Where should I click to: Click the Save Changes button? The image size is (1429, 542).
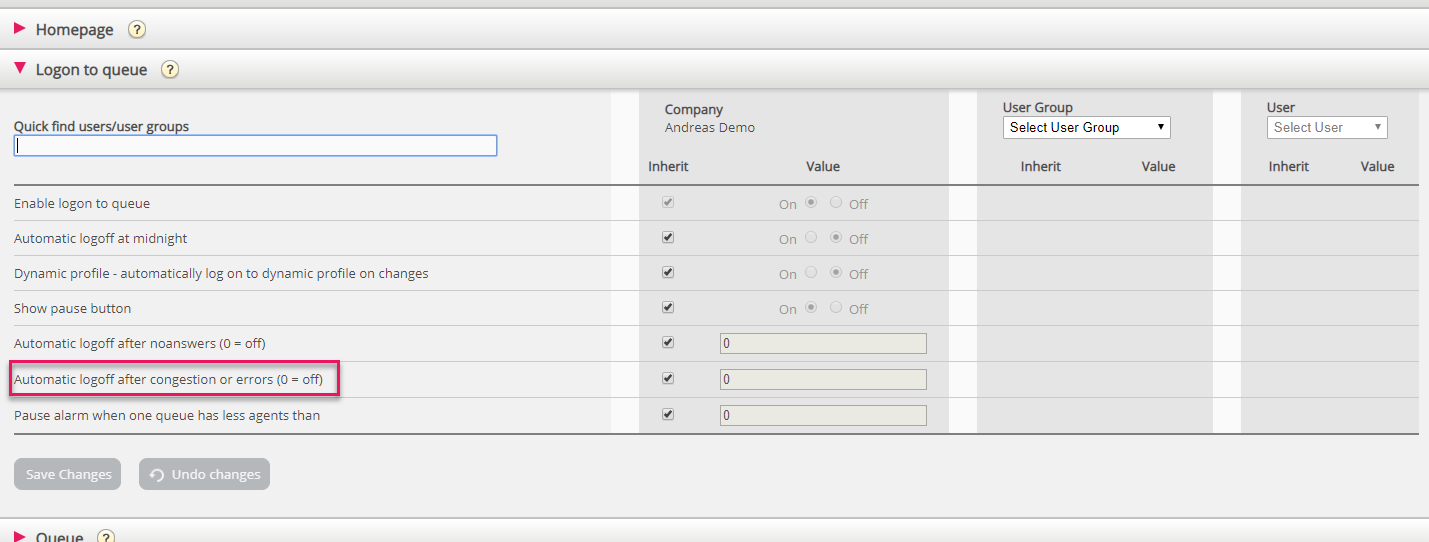[x=67, y=474]
